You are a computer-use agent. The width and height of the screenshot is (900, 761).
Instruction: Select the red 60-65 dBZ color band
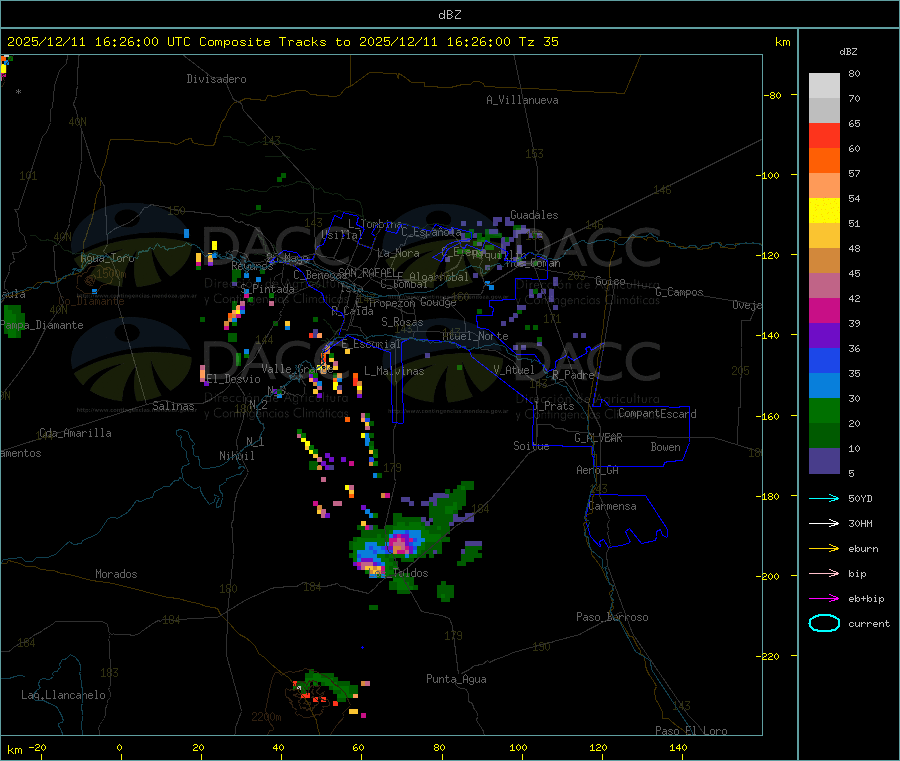(824, 135)
